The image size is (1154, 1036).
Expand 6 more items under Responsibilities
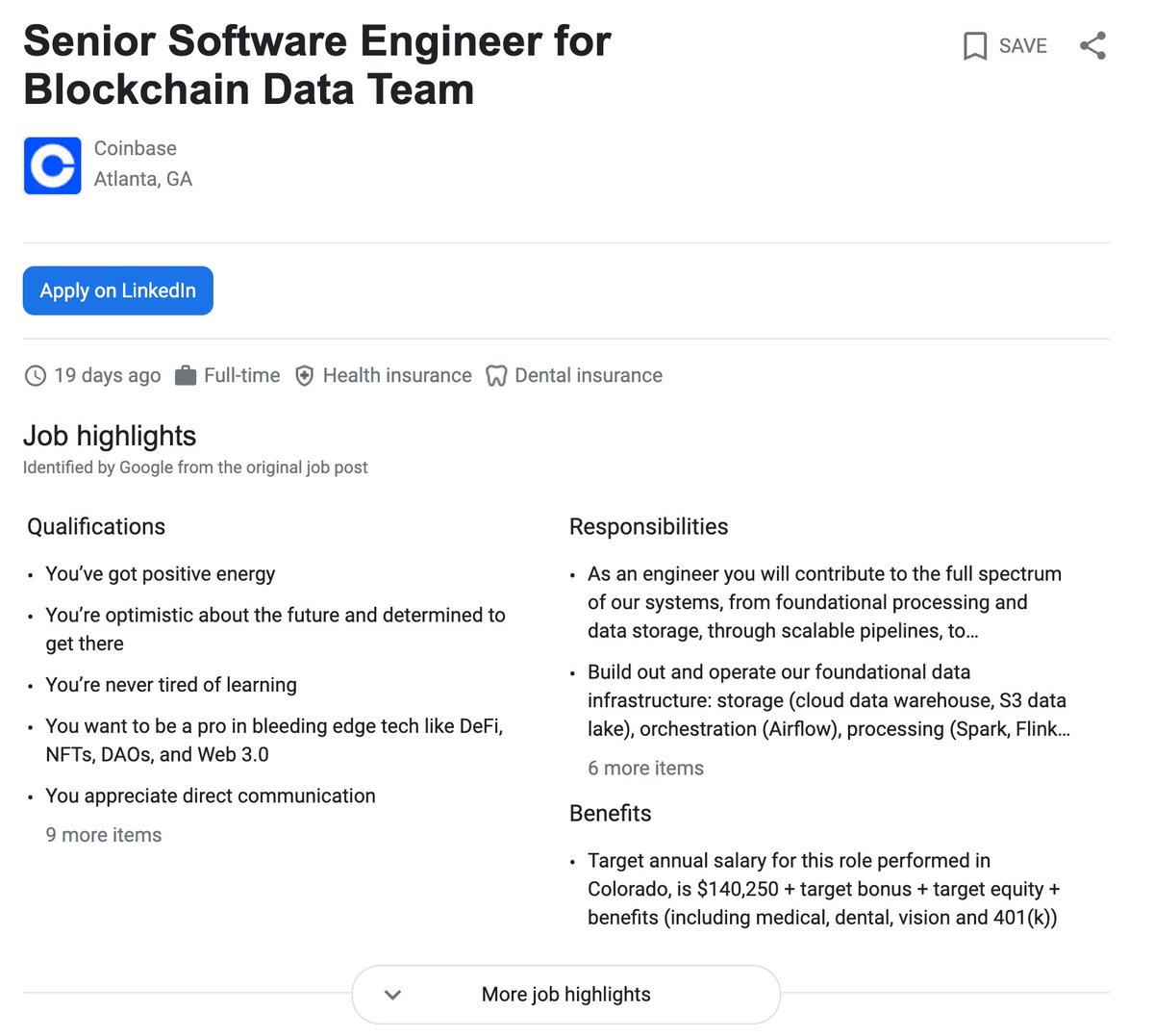645,768
